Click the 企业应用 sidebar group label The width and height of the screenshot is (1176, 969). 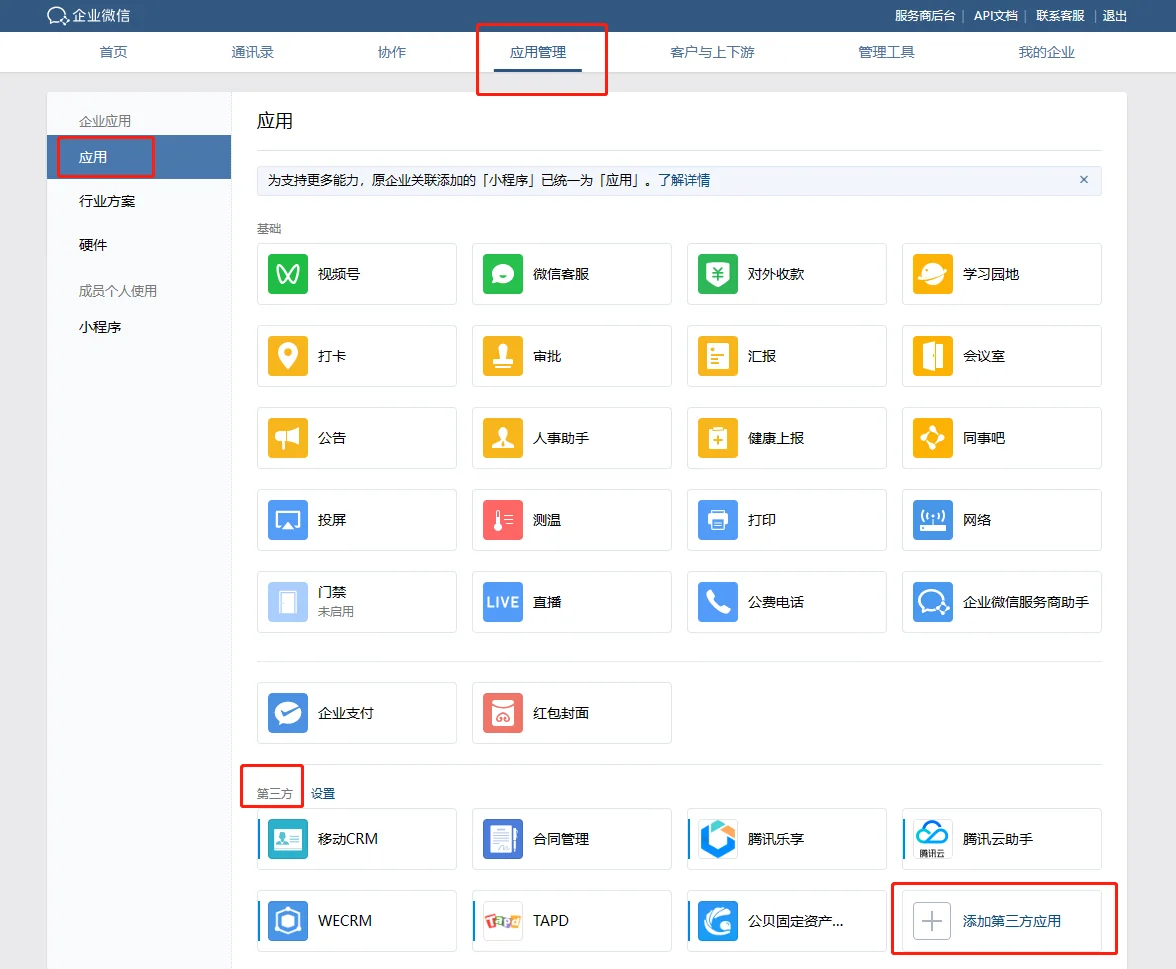[104, 121]
